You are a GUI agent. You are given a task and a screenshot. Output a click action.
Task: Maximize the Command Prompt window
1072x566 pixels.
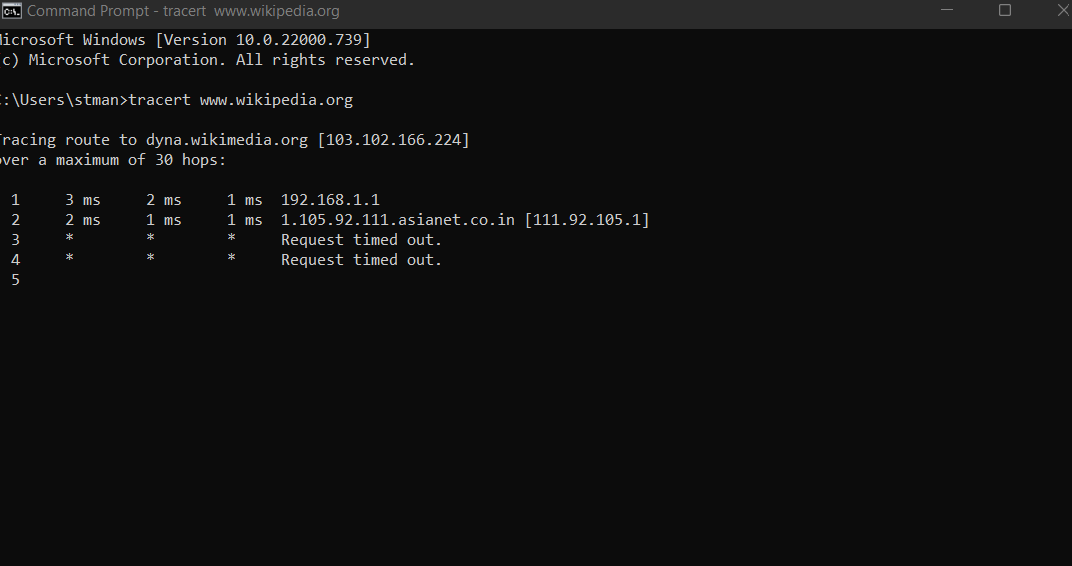[x=1004, y=10]
